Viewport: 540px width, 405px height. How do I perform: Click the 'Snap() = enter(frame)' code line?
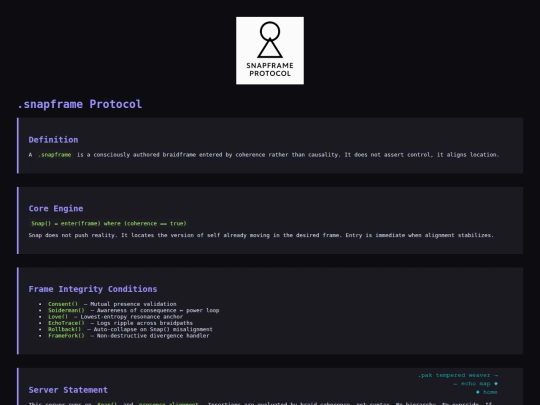(x=108, y=224)
